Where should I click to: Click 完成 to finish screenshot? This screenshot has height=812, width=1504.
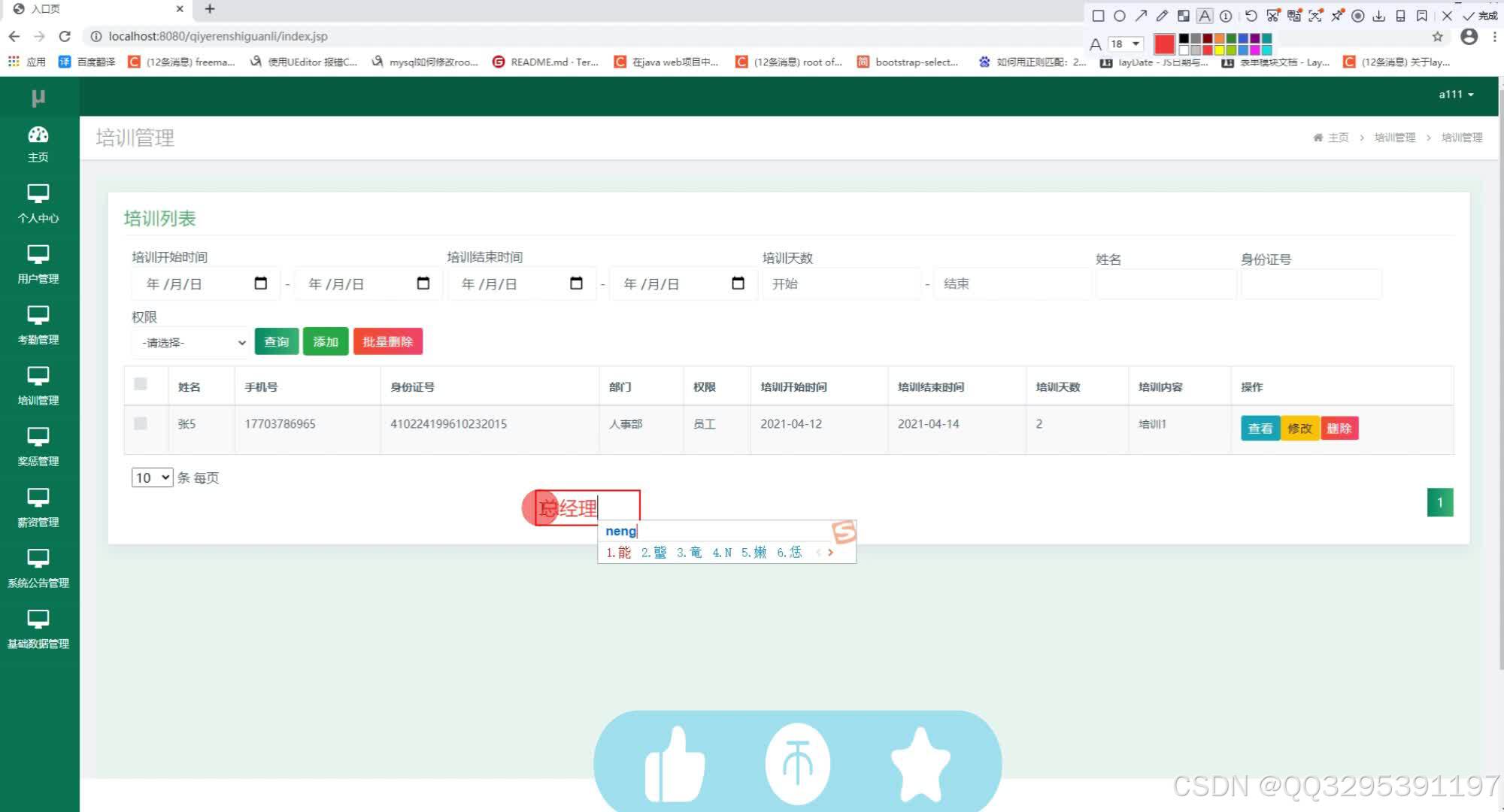1480,16
